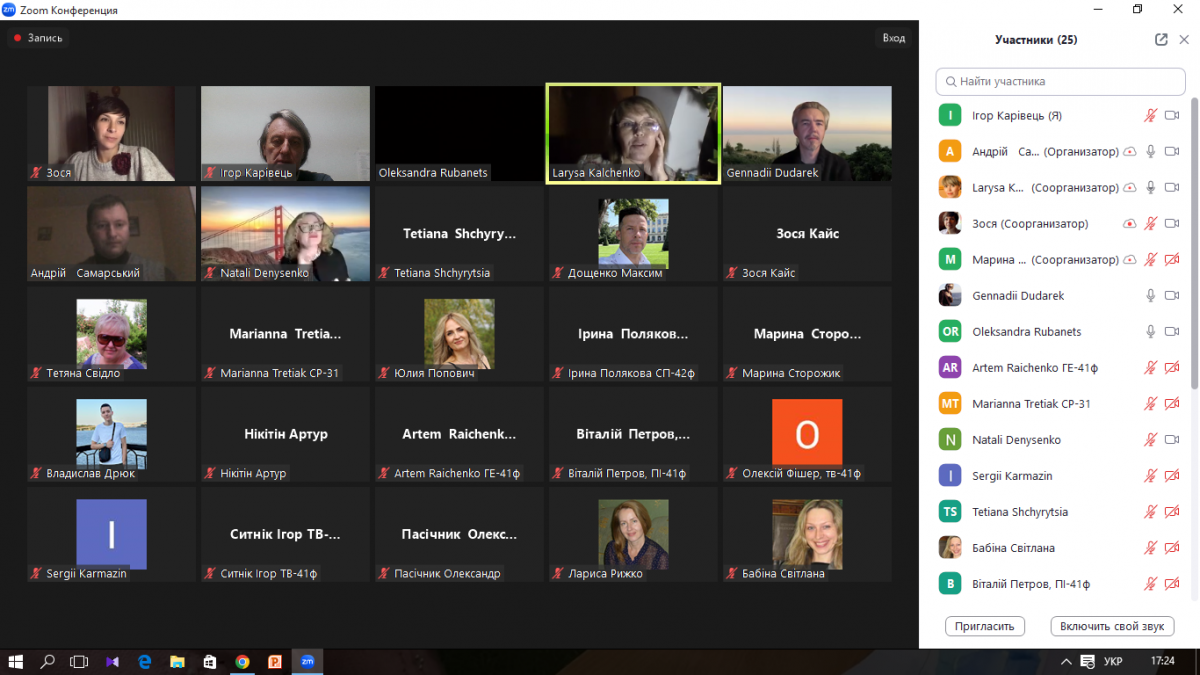The height and width of the screenshot is (675, 1200).
Task: Select Natali Denysenko's video tile
Action: click(x=285, y=233)
